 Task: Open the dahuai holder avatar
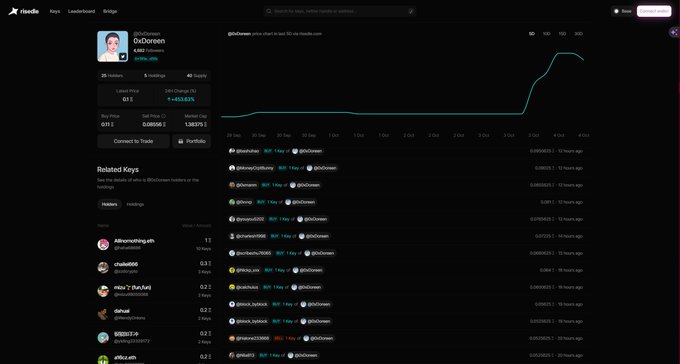[103, 314]
